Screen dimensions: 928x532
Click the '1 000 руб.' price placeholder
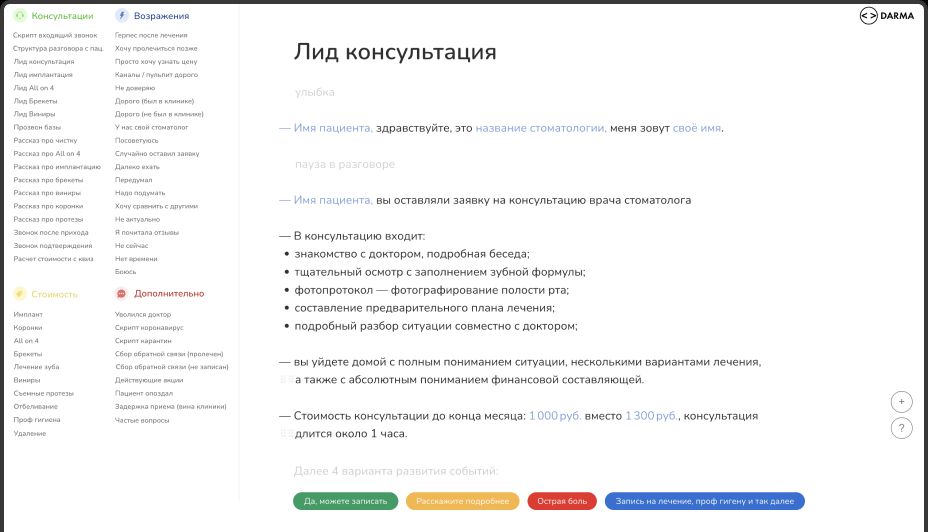tap(554, 416)
